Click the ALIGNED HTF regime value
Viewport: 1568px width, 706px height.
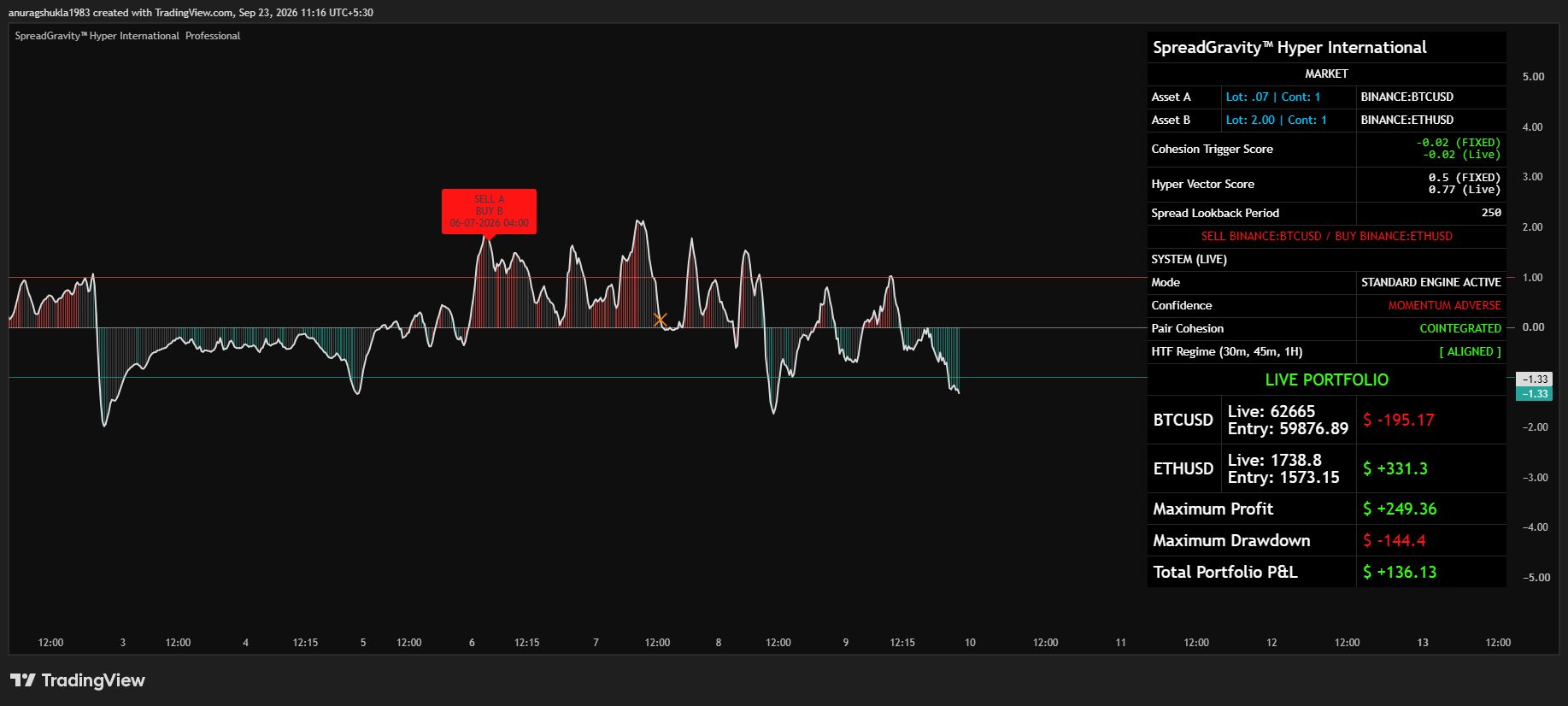tap(1470, 352)
